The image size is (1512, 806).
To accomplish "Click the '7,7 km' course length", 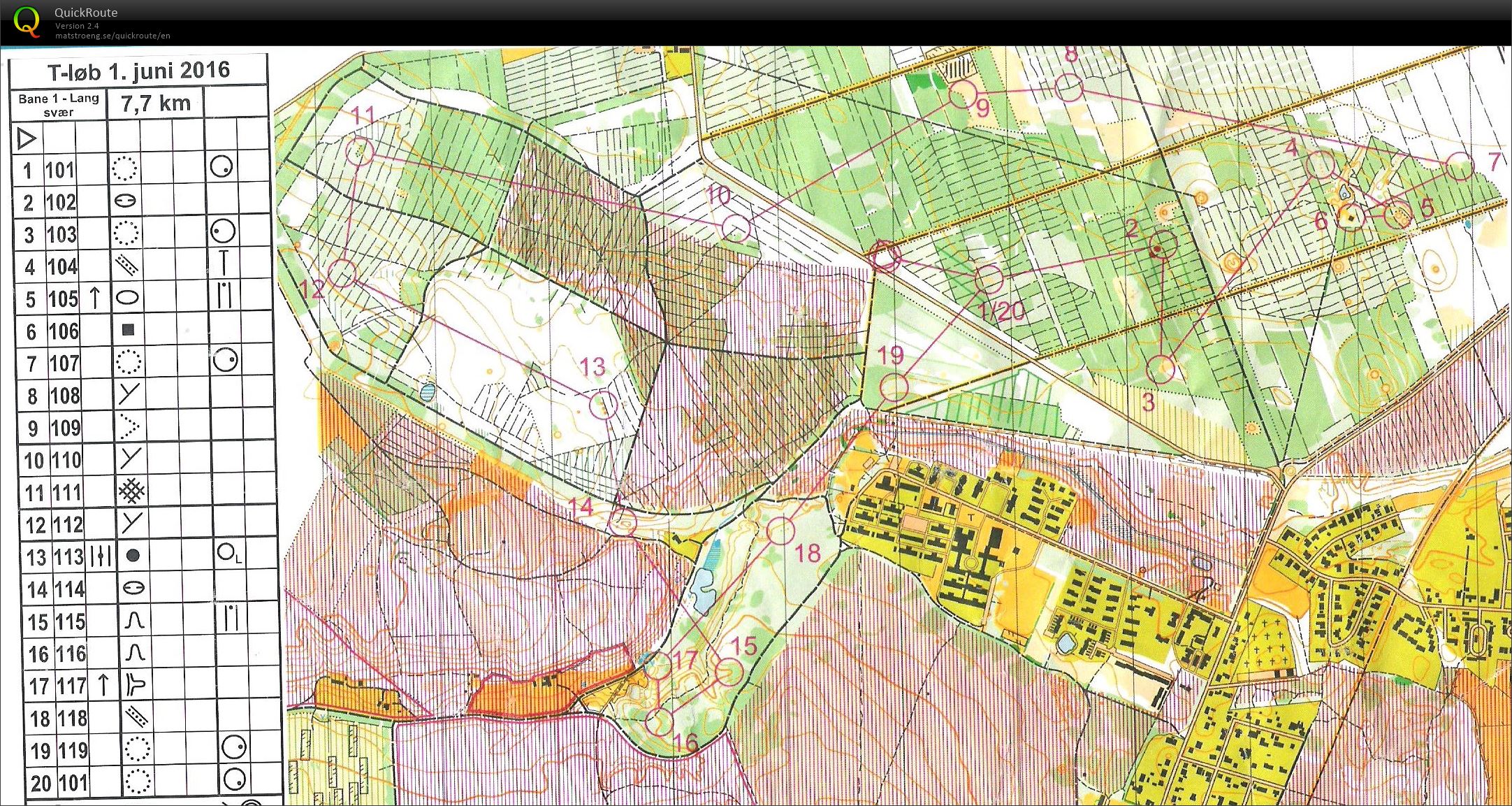I will coord(155,103).
